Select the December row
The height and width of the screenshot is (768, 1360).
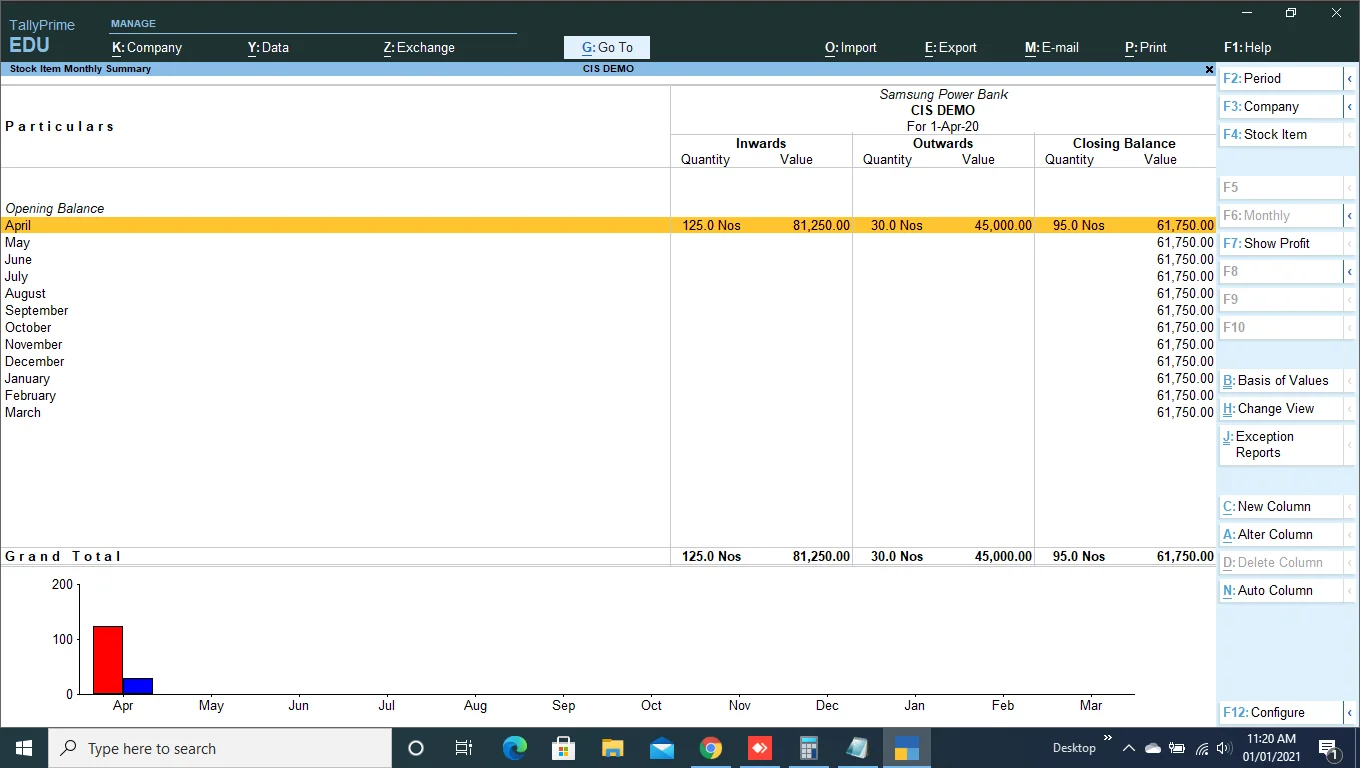[x=608, y=361]
